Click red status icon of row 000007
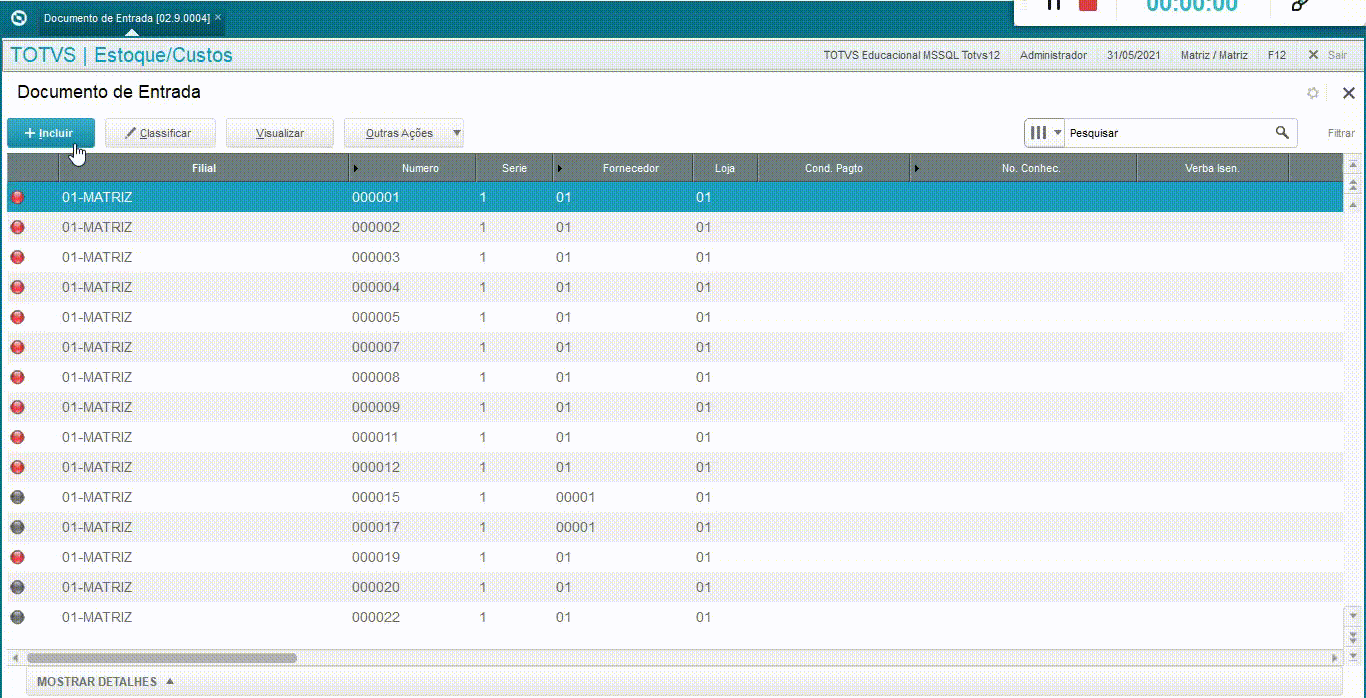 tap(17, 347)
